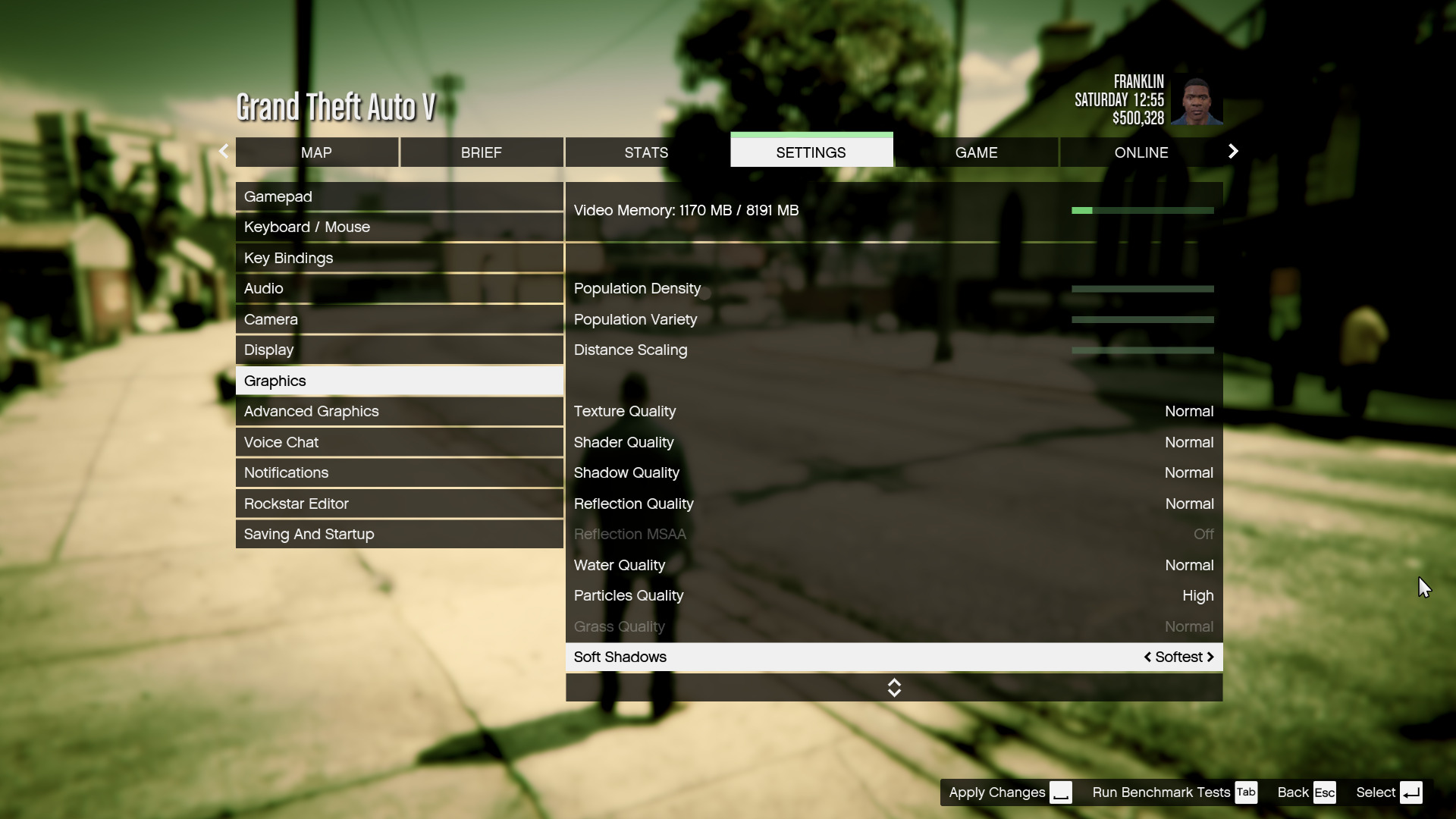Open Rockstar Editor settings

point(296,503)
